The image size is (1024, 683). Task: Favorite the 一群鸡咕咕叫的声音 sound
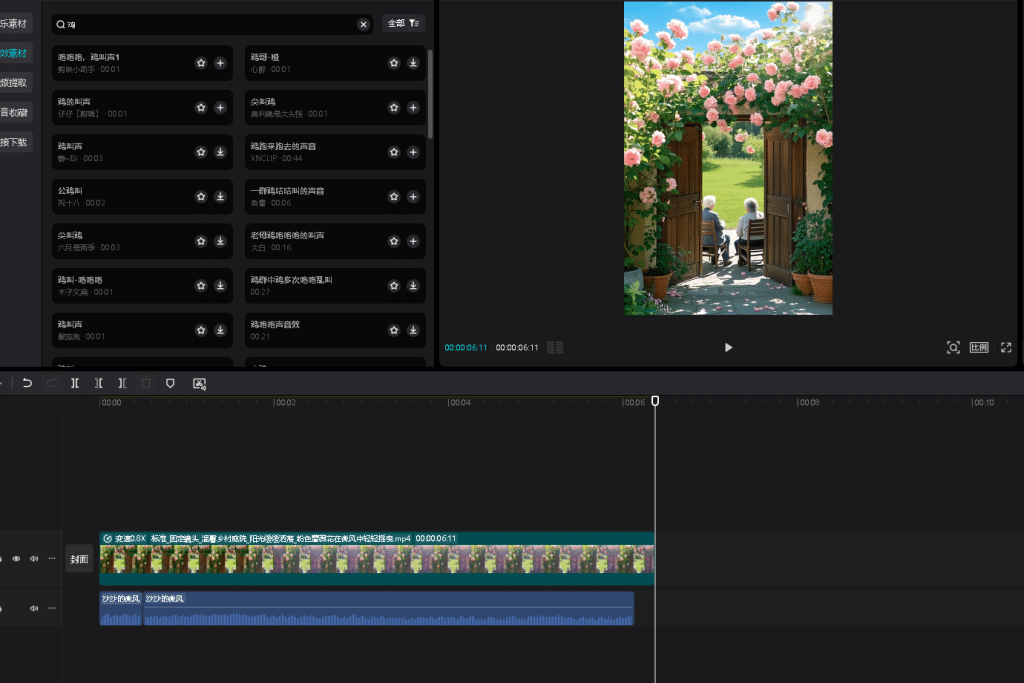click(394, 196)
